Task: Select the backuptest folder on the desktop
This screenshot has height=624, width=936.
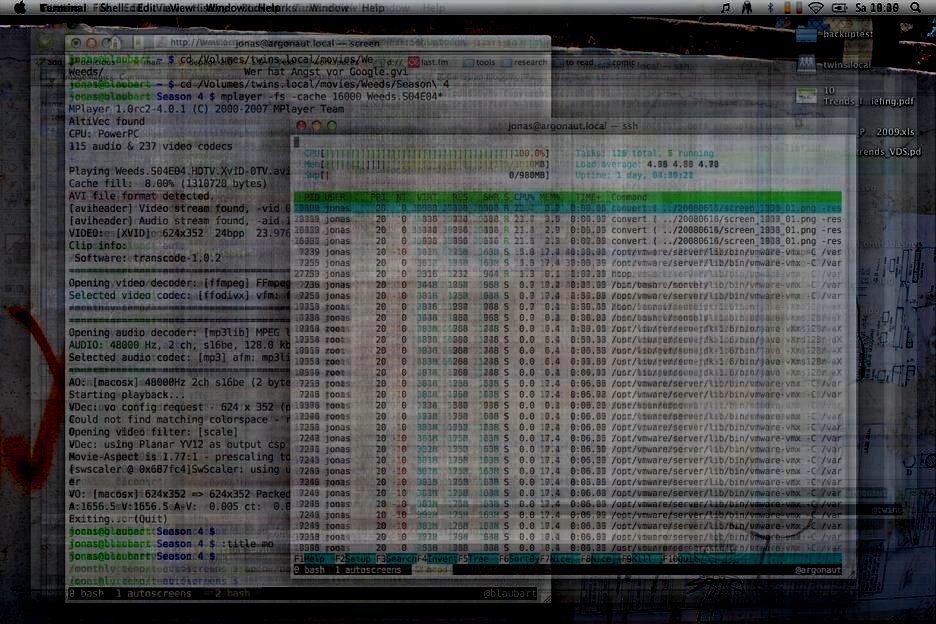Action: 806,33
